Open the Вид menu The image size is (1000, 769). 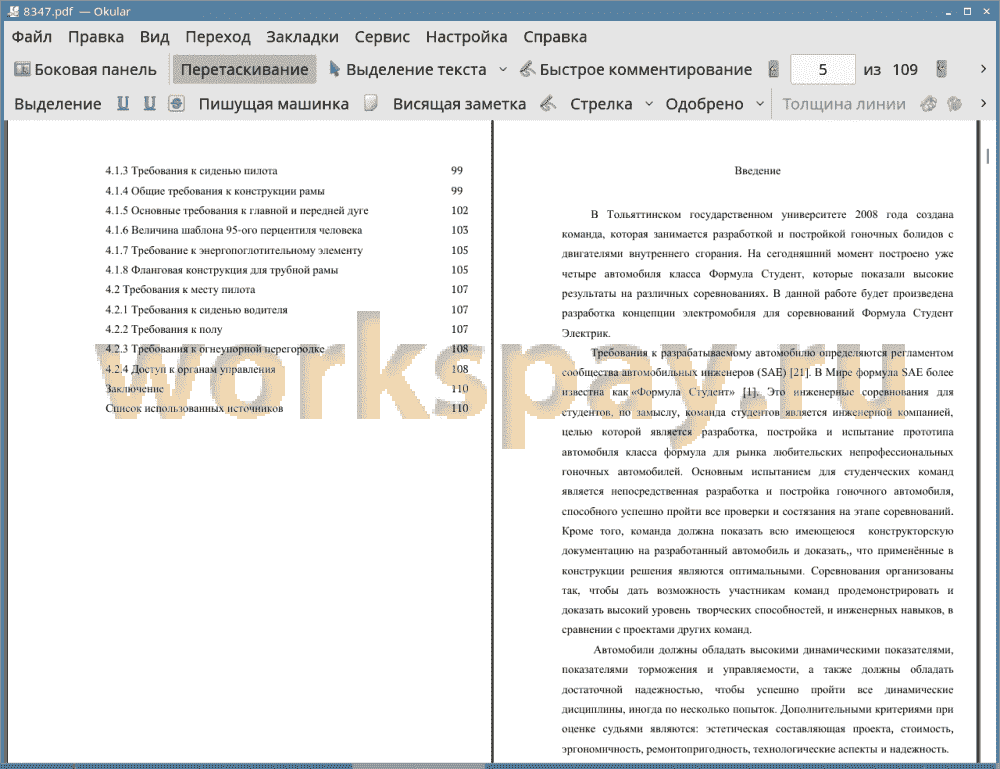pos(154,37)
